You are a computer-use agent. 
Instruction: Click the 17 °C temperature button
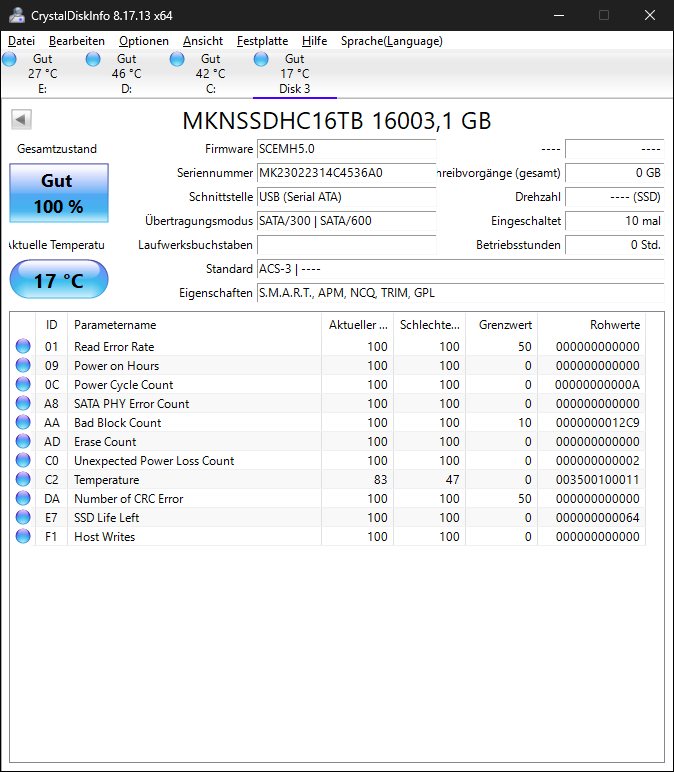[59, 279]
